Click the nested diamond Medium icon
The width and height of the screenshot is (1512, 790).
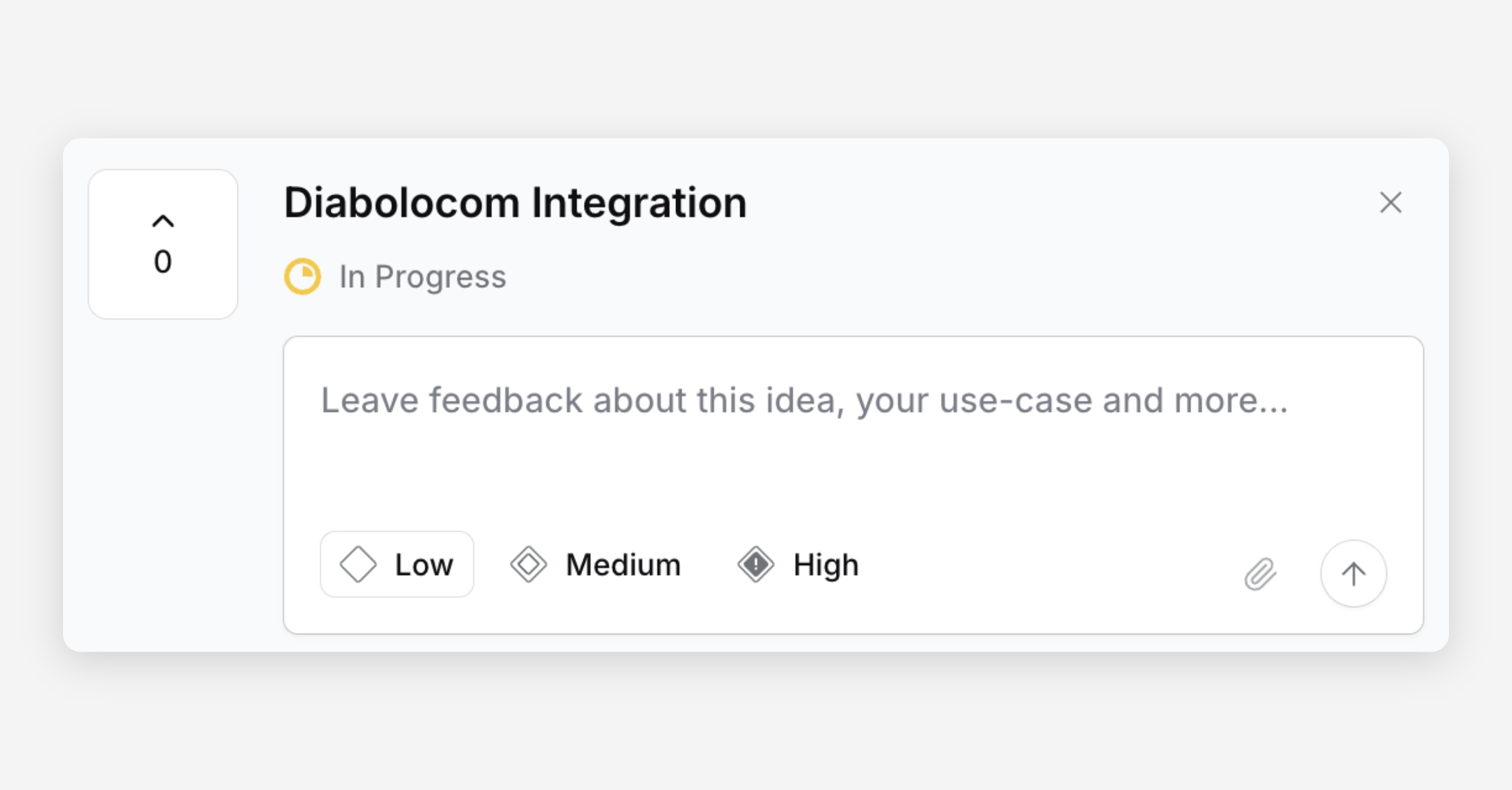(x=528, y=564)
